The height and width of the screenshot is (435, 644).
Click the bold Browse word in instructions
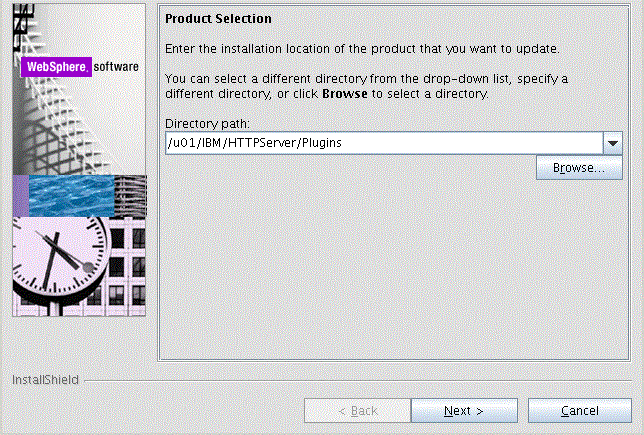[x=345, y=94]
